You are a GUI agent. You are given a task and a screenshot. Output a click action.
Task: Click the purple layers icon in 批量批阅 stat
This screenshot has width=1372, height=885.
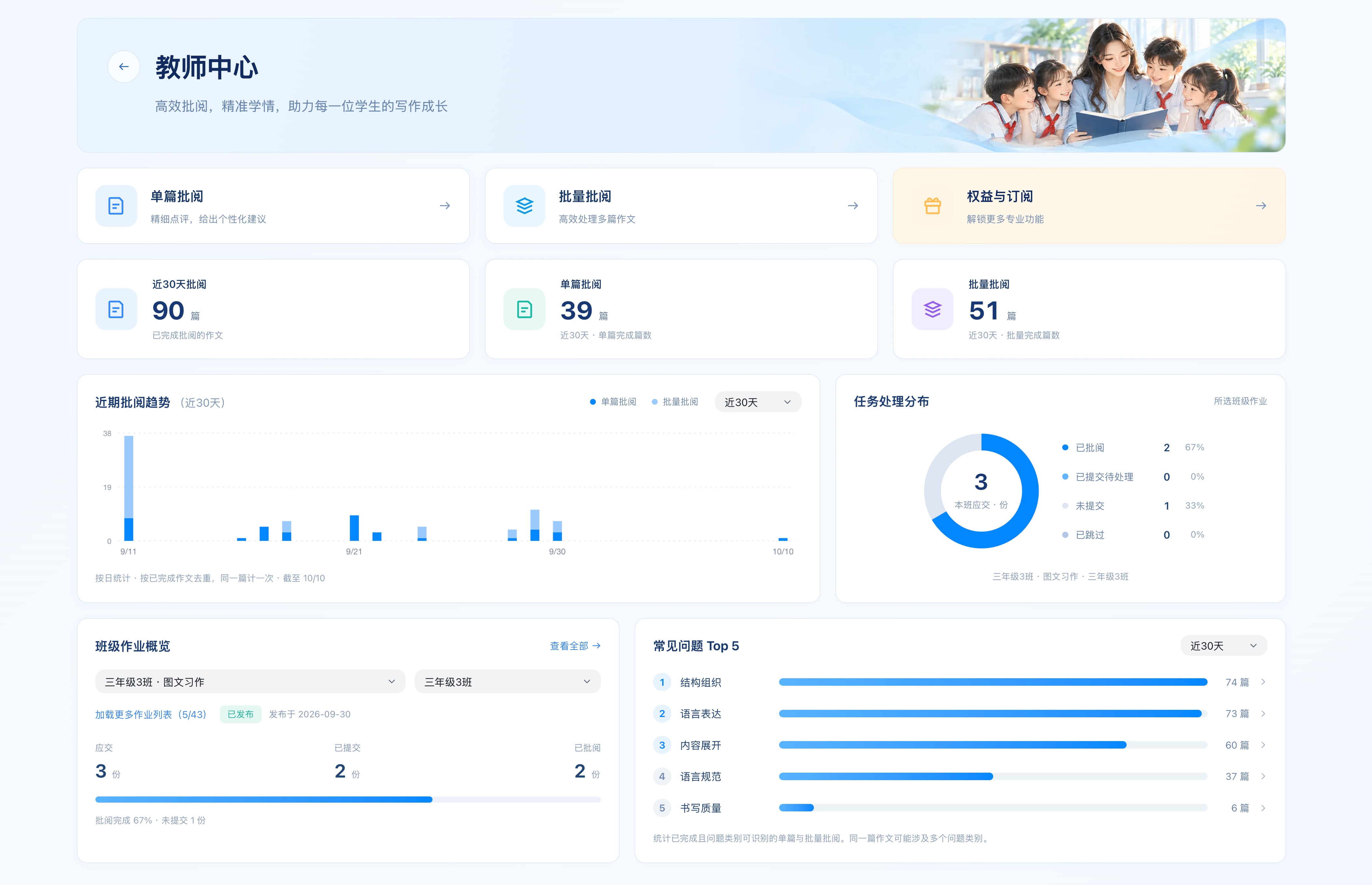933,309
